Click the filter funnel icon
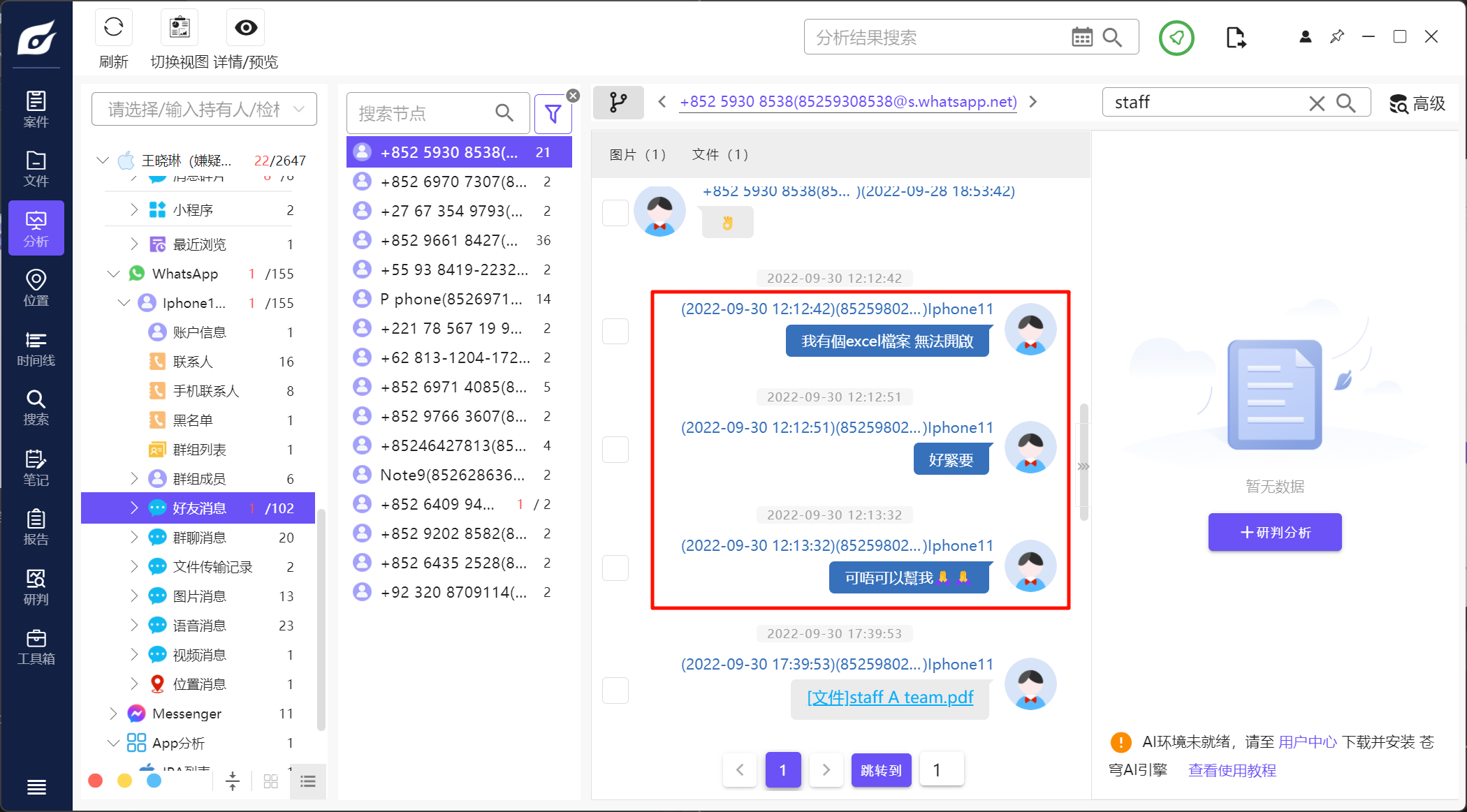Image resolution: width=1467 pixels, height=812 pixels. (553, 113)
